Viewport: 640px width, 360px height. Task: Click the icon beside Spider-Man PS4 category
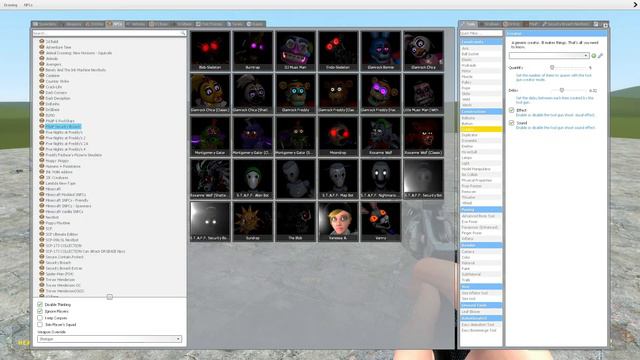[42, 274]
